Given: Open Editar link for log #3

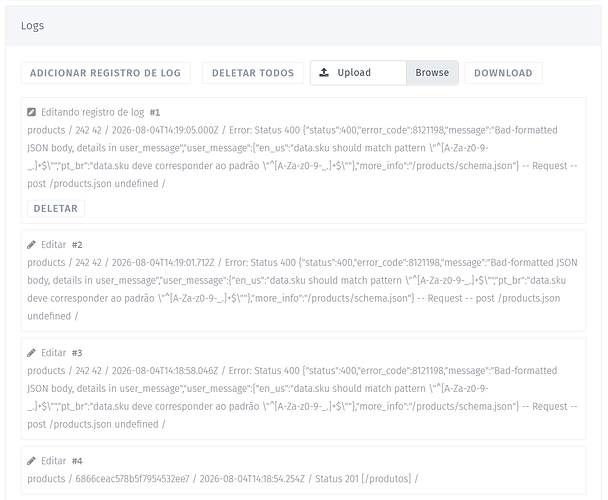Looking at the screenshot, I should coord(54,353).
